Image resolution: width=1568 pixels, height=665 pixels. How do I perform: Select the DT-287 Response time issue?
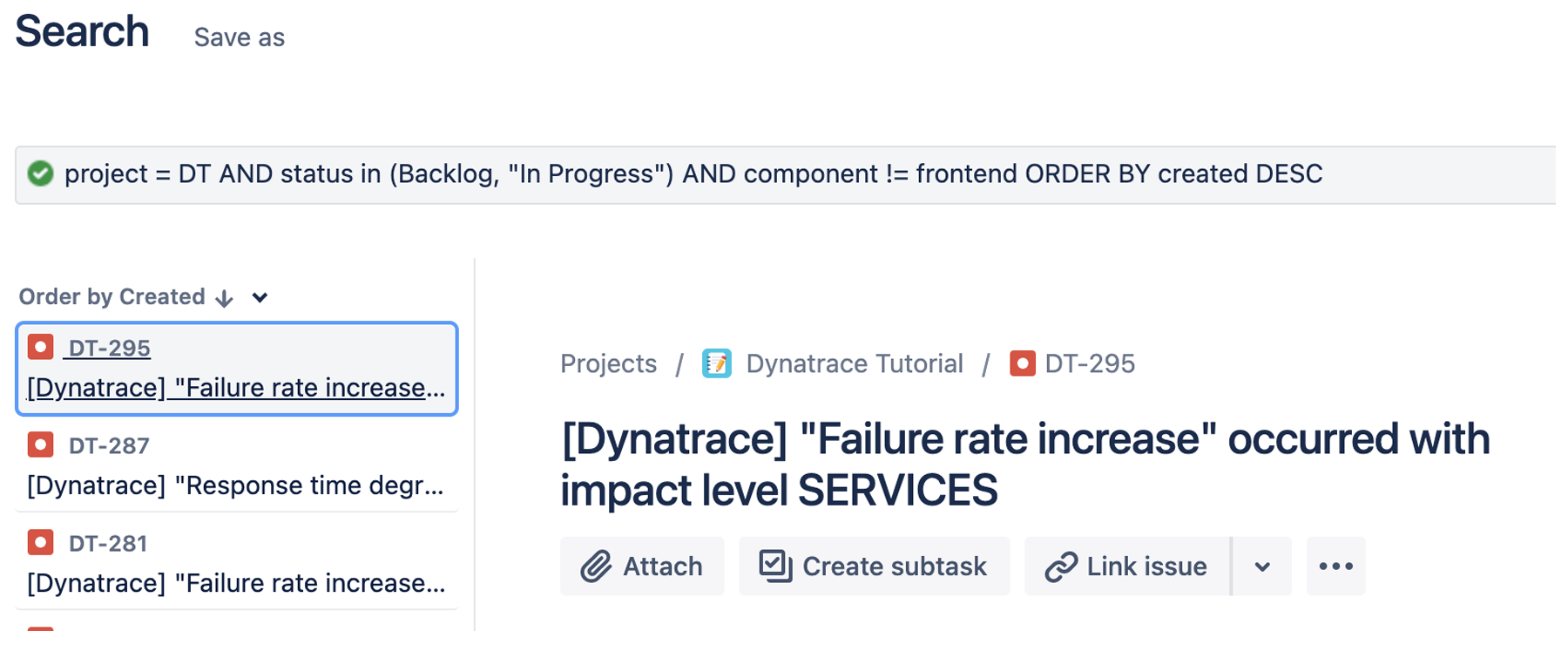pos(235,485)
